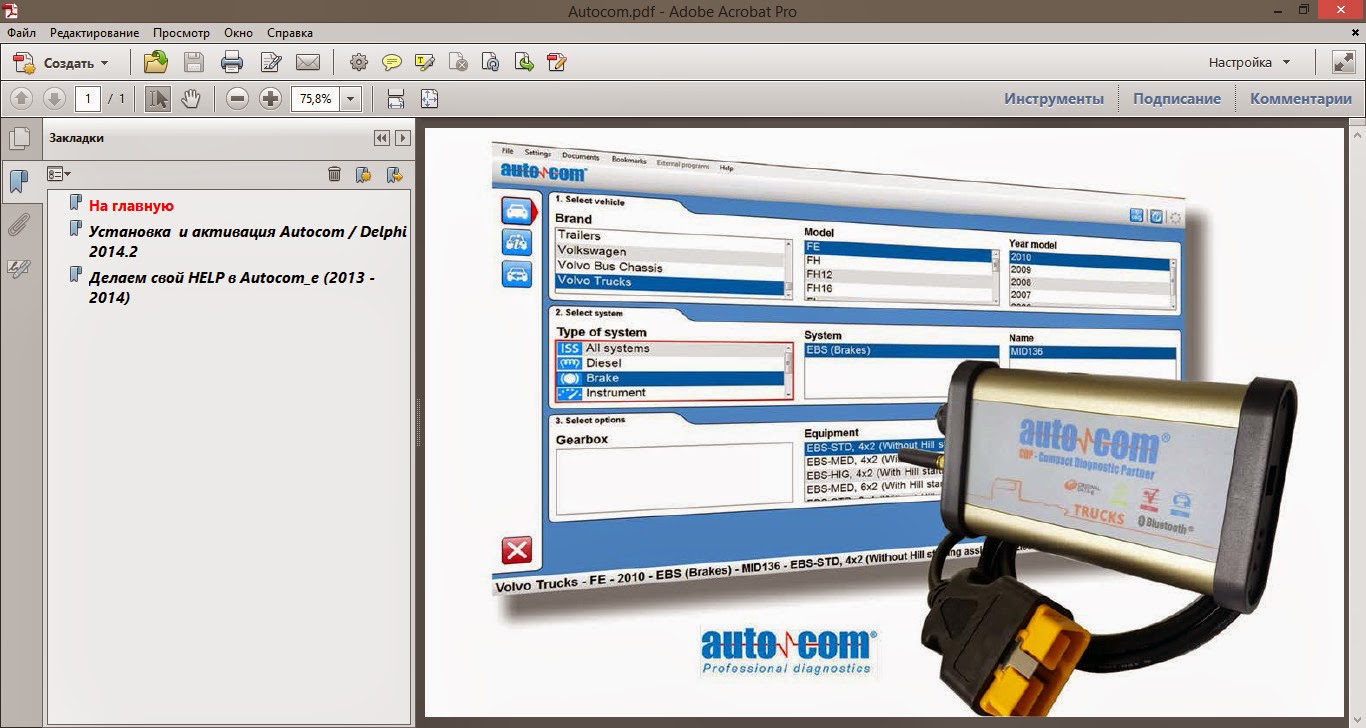Open the Подписание pane
Screen dimensions: 1366x728
(1177, 99)
